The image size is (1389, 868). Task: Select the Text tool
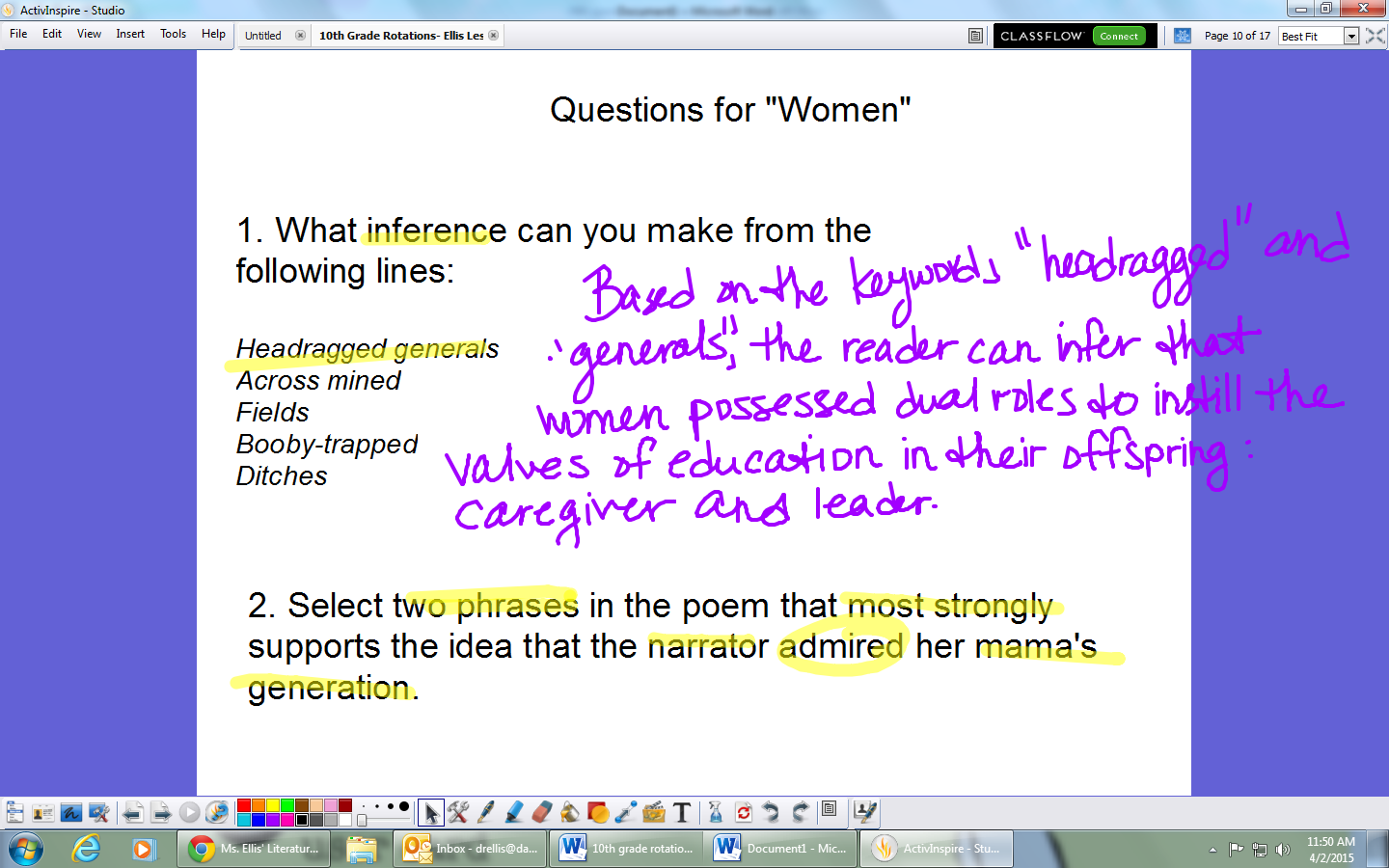pos(682,813)
